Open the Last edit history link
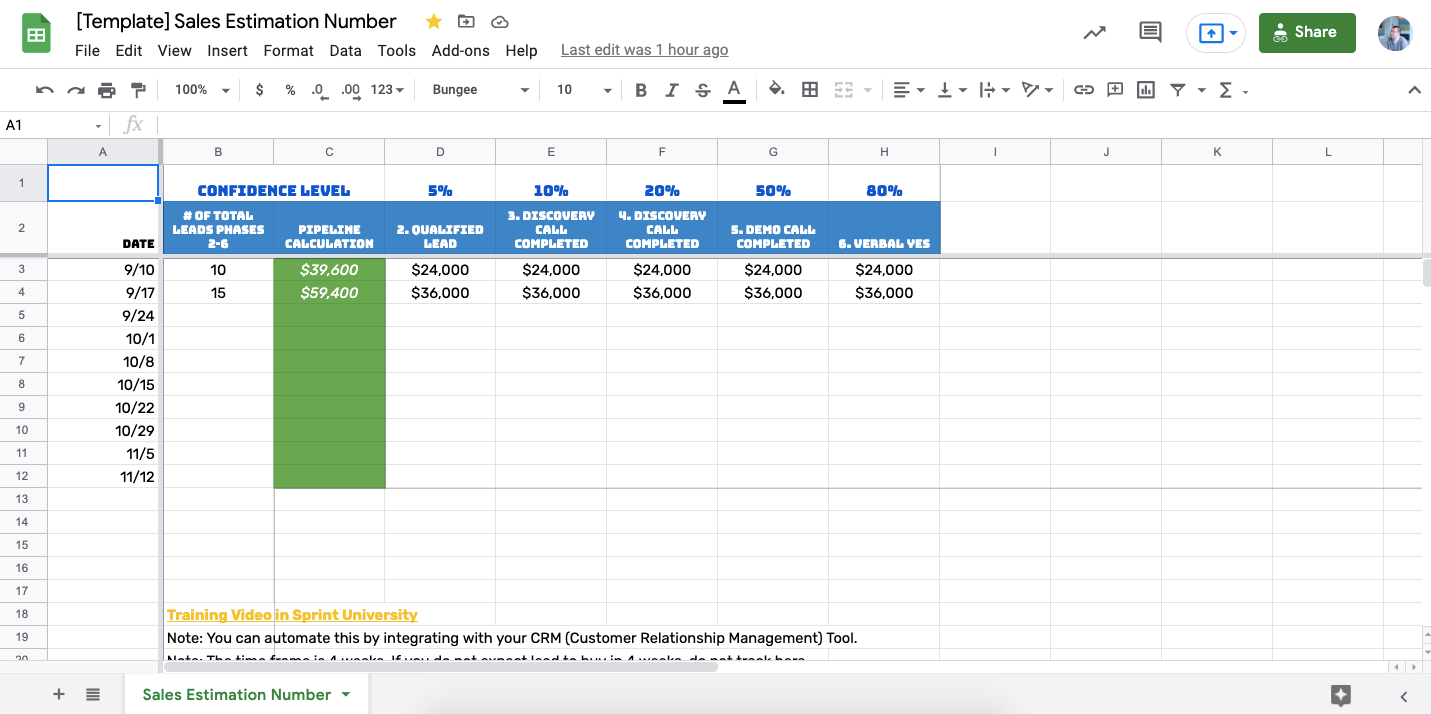Image resolution: width=1431 pixels, height=714 pixels. point(644,50)
